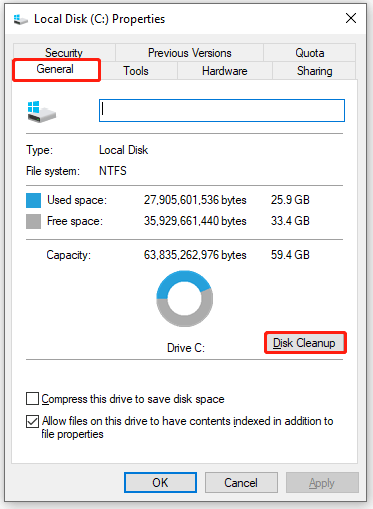The width and height of the screenshot is (373, 509).
Task: Confirm with the OK button
Action: (160, 482)
